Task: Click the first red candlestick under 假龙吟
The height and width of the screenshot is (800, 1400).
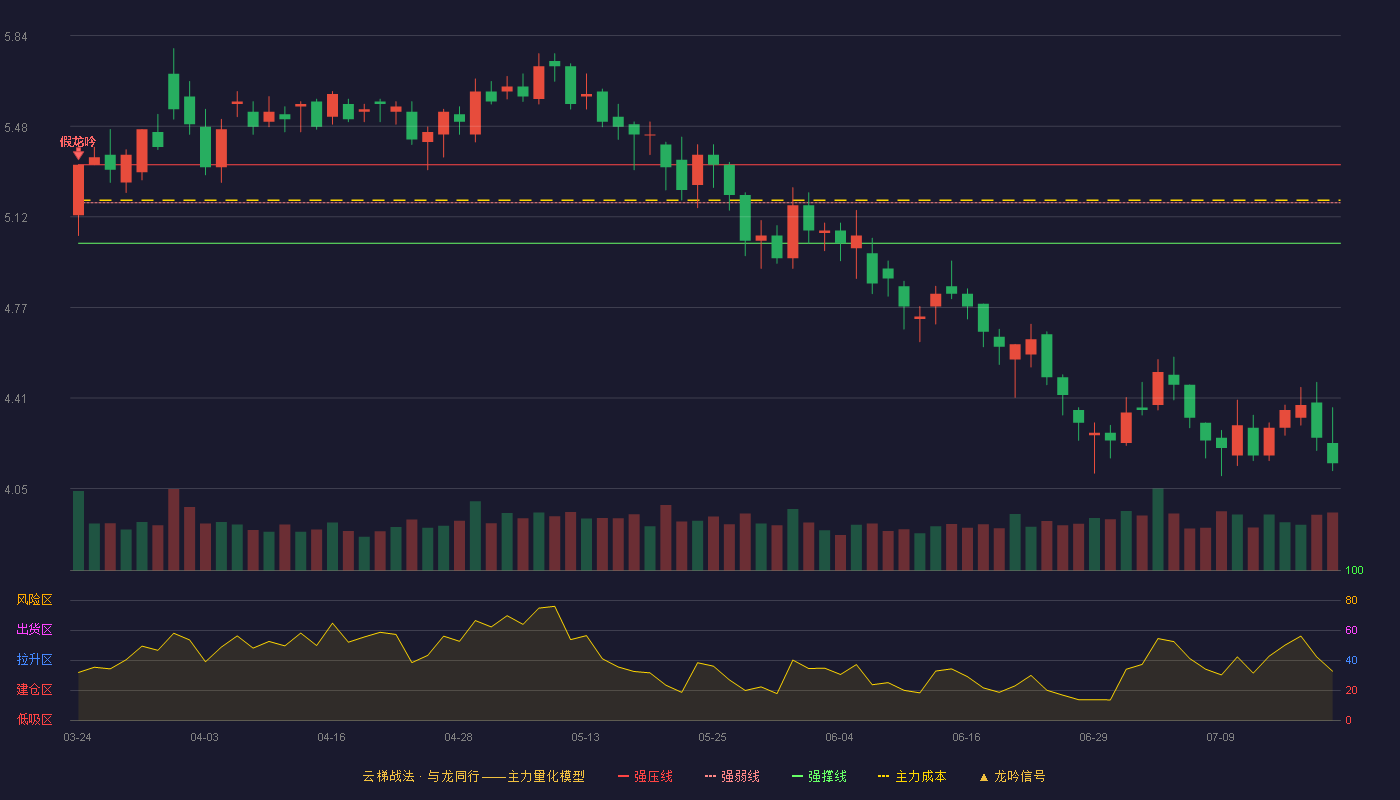Action: (78, 190)
